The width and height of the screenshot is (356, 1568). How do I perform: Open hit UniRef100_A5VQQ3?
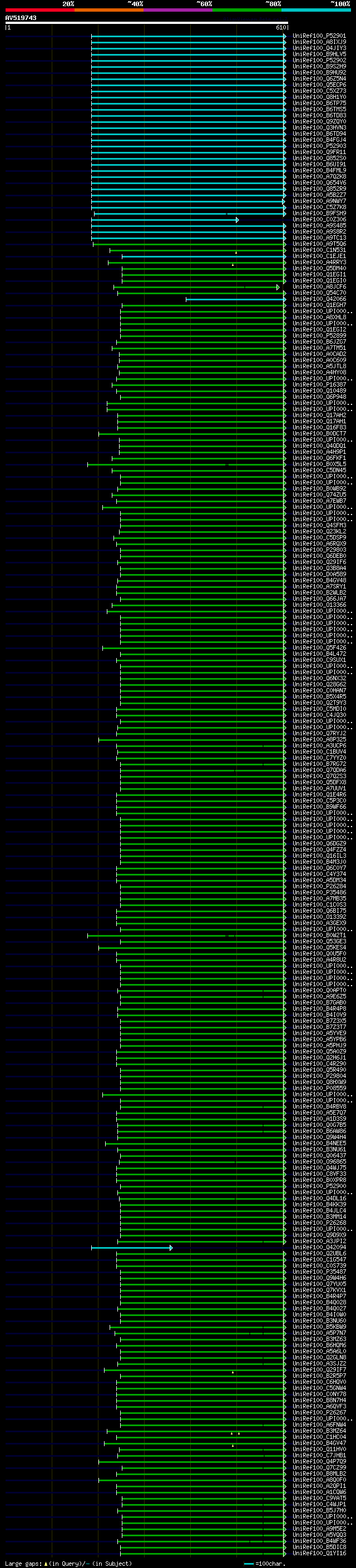pyautogui.click(x=319, y=1535)
